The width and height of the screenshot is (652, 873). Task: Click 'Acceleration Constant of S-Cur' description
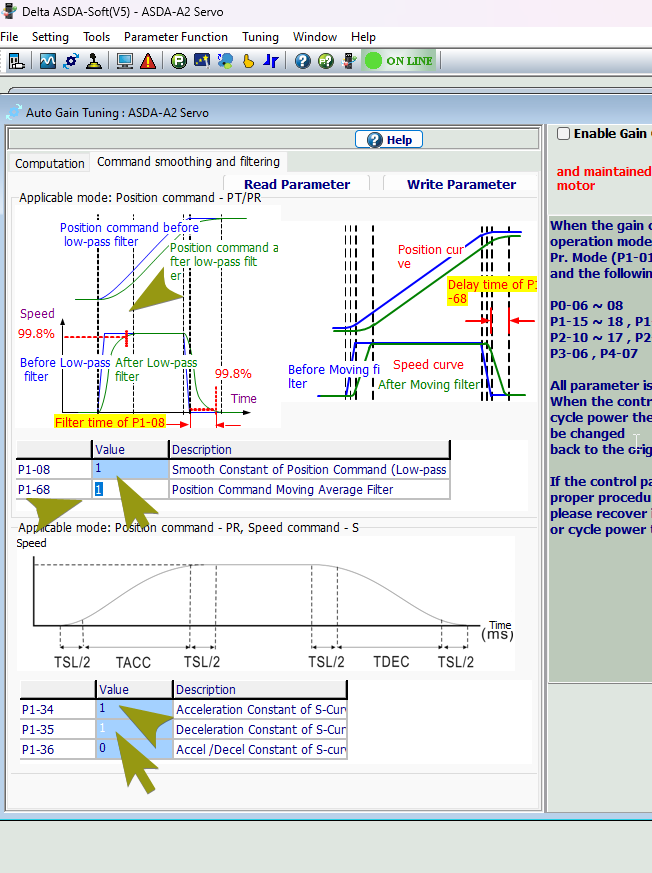260,709
